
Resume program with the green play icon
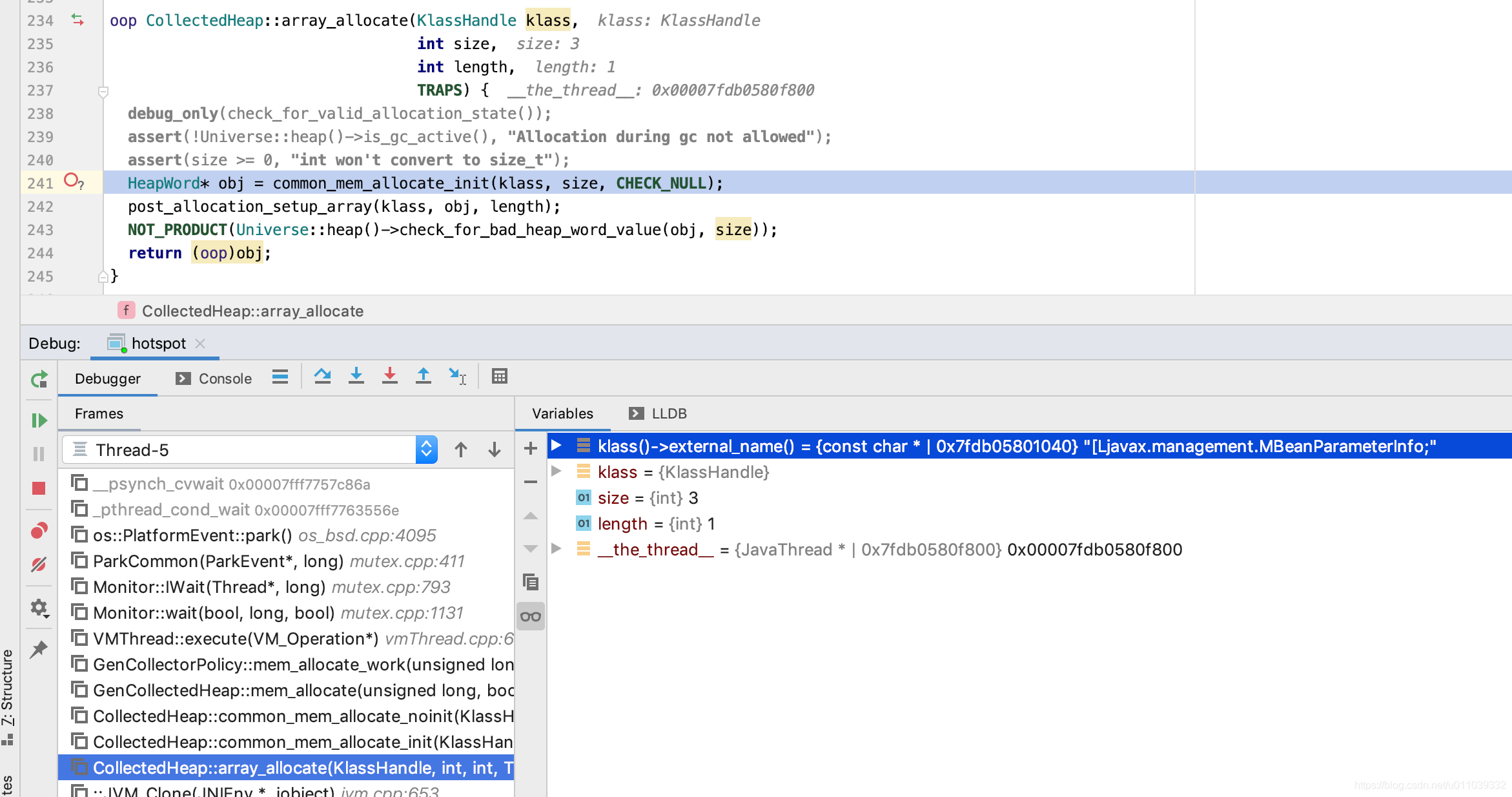(39, 420)
